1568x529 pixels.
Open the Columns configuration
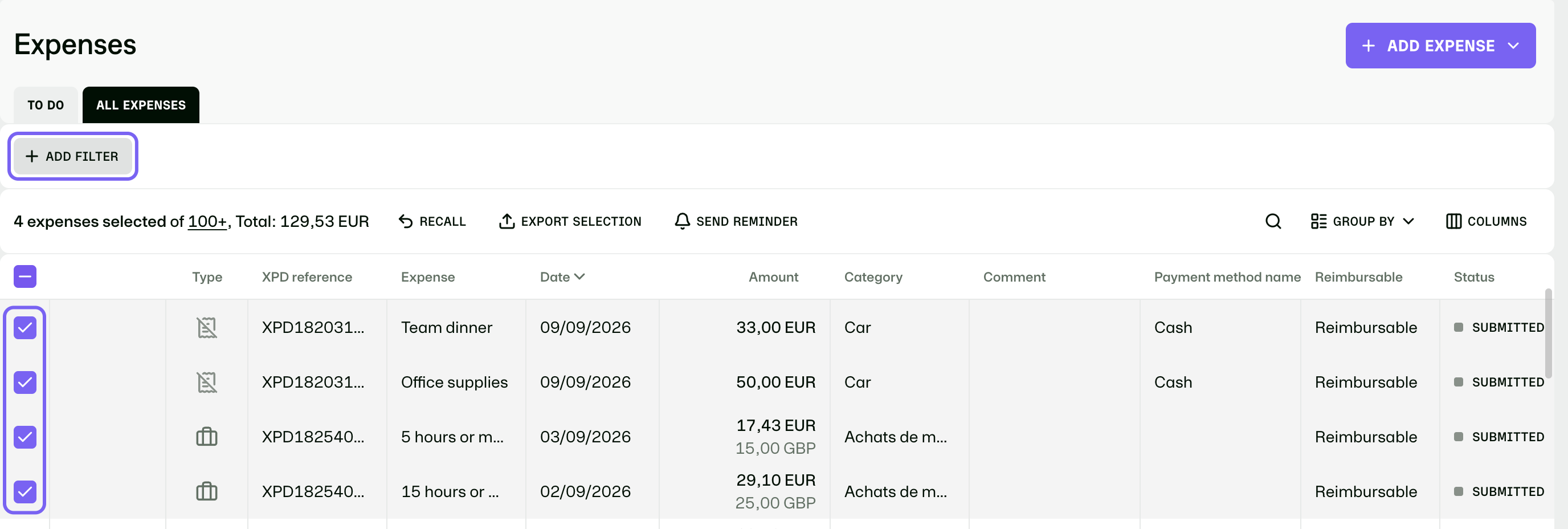[x=1486, y=221]
